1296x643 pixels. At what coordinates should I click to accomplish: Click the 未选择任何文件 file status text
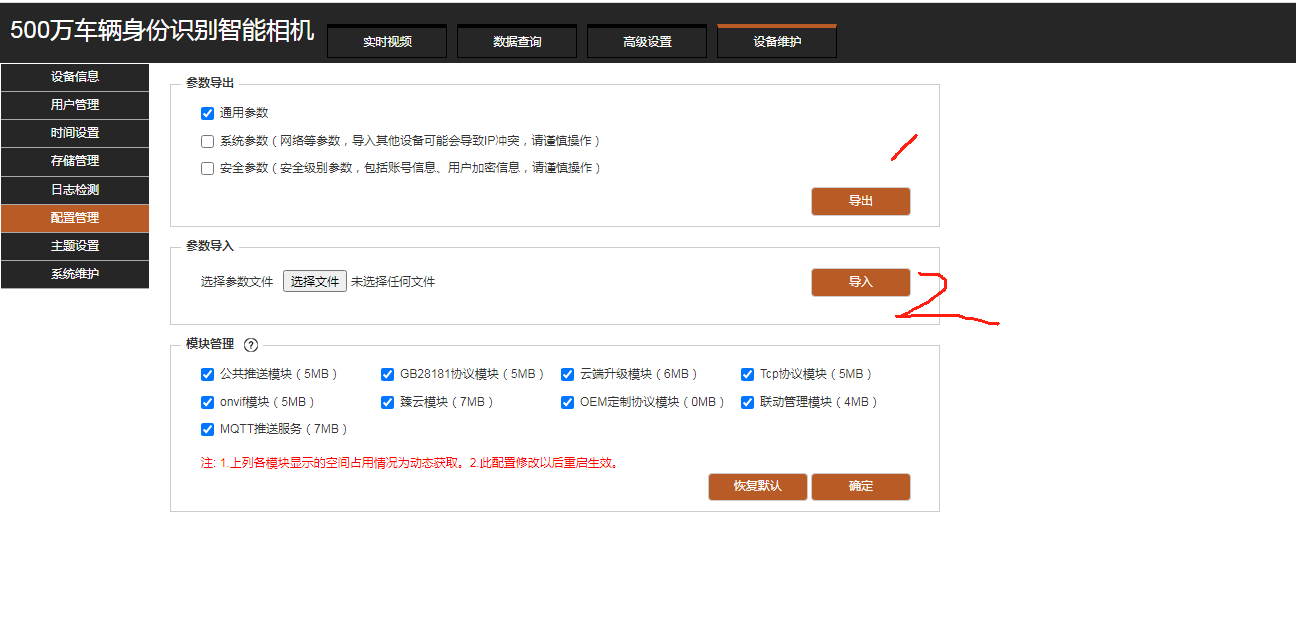(393, 282)
